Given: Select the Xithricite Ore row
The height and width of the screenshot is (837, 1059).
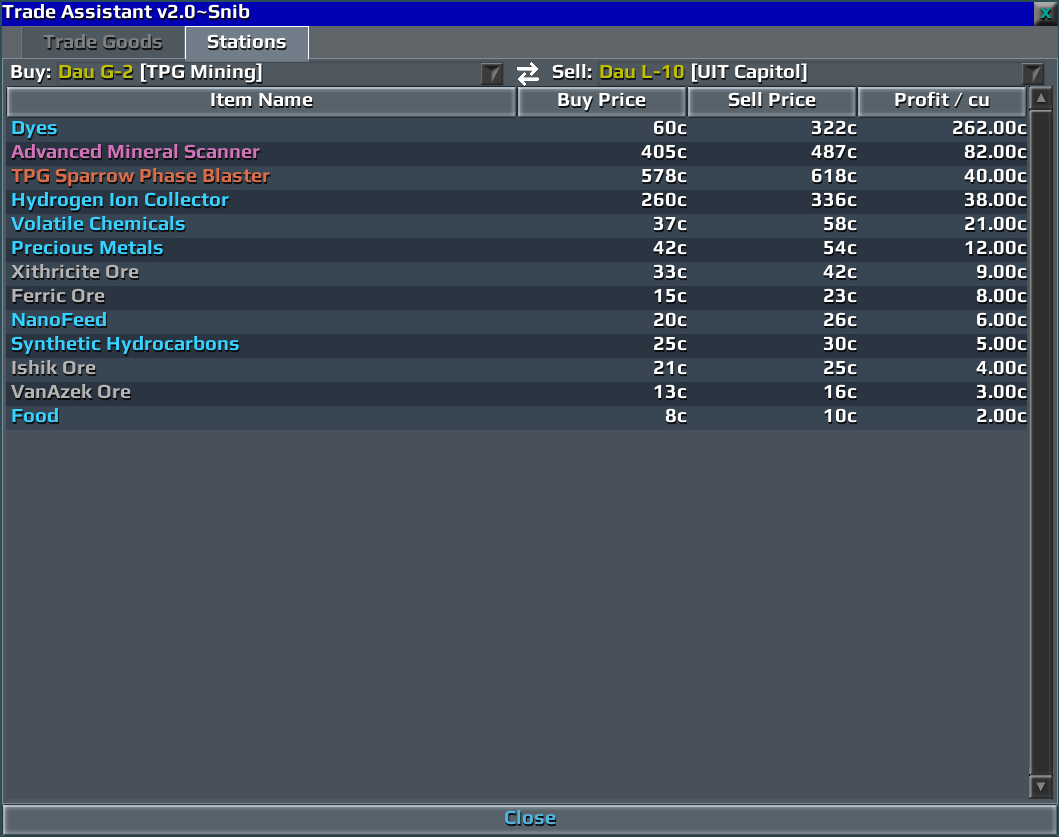Looking at the screenshot, I should 517,272.
